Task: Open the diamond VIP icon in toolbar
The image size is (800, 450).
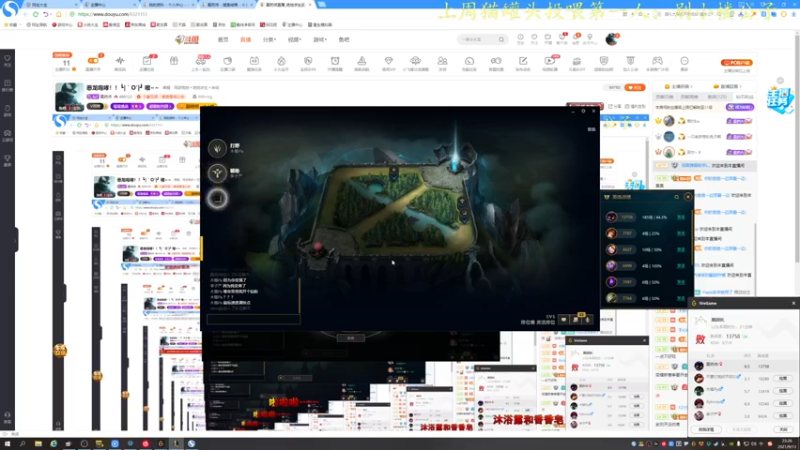Action: (x=388, y=61)
